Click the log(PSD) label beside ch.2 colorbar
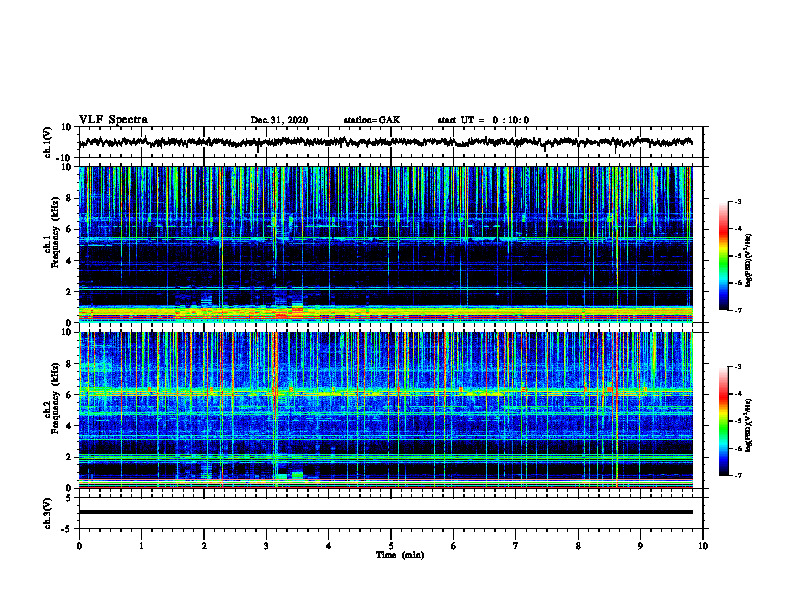Viewport: 792px width, 612px height. [749, 425]
